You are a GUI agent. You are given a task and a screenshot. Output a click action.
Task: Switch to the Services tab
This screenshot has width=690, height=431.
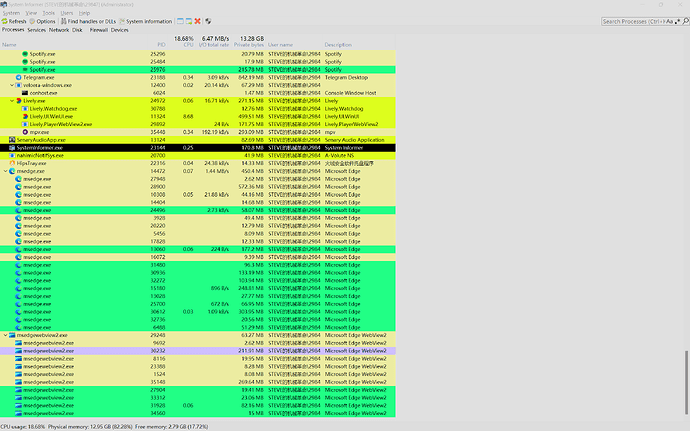click(37, 30)
